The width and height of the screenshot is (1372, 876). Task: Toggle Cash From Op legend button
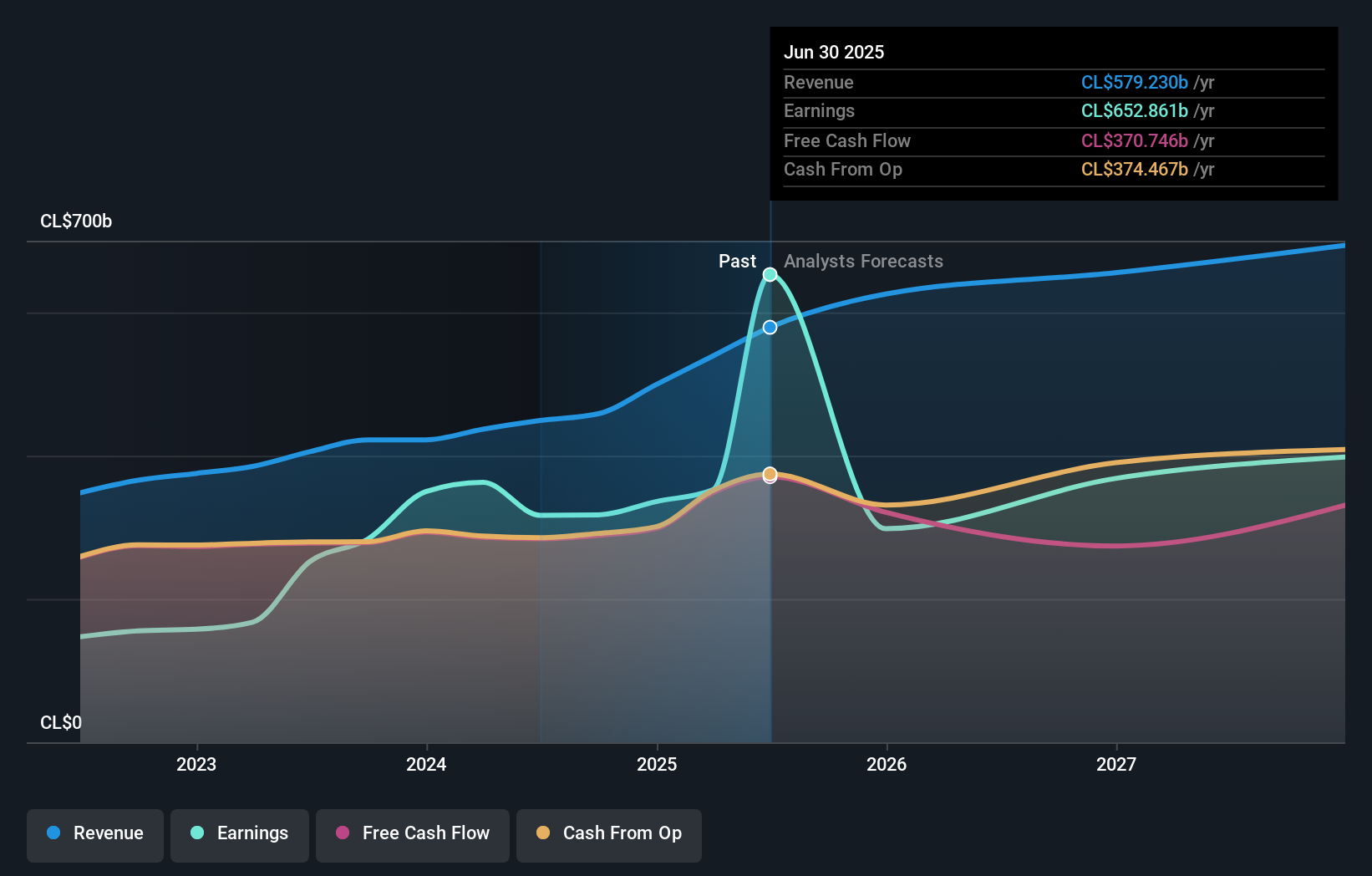click(x=609, y=835)
